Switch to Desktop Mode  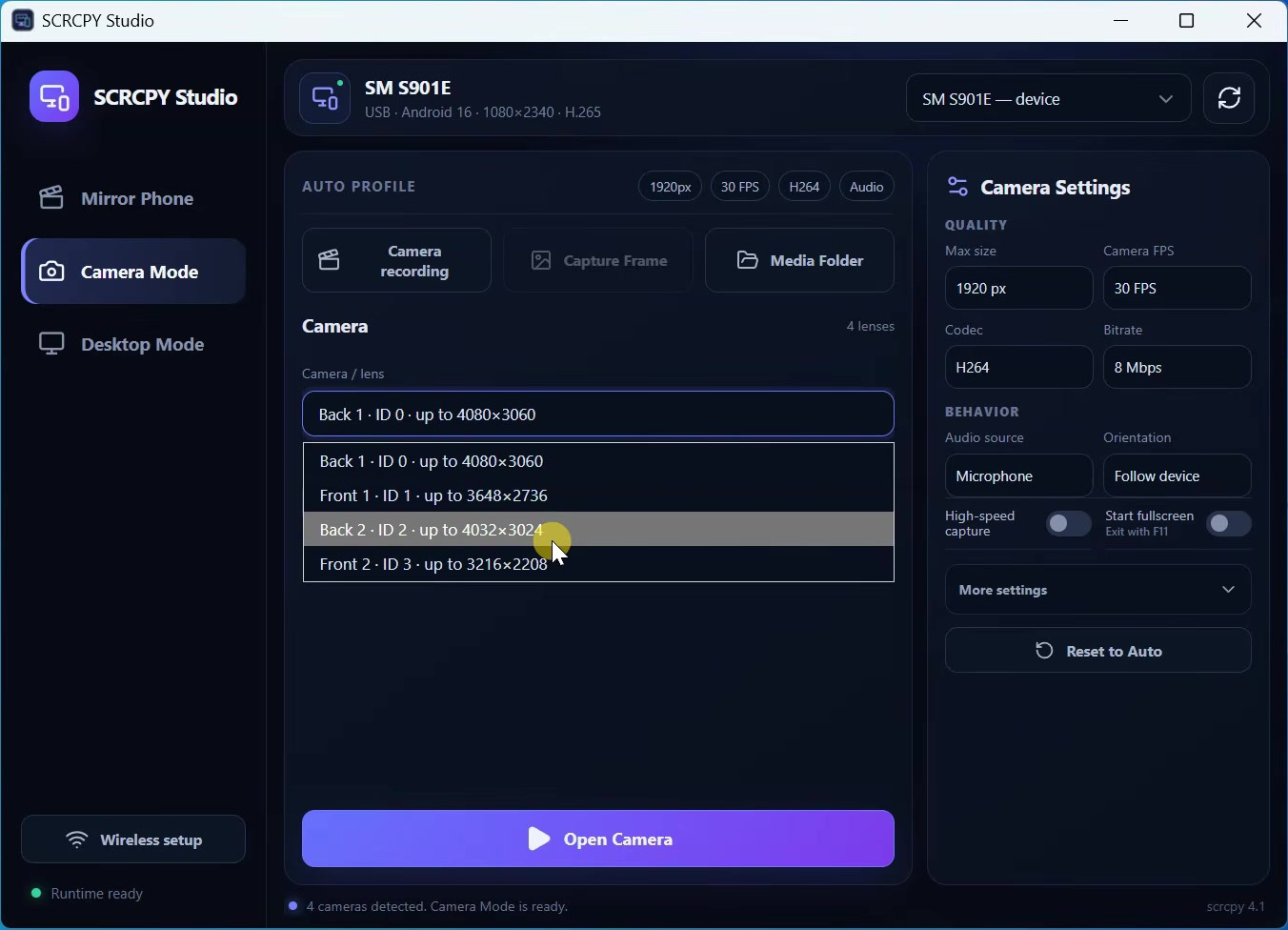[x=134, y=344]
